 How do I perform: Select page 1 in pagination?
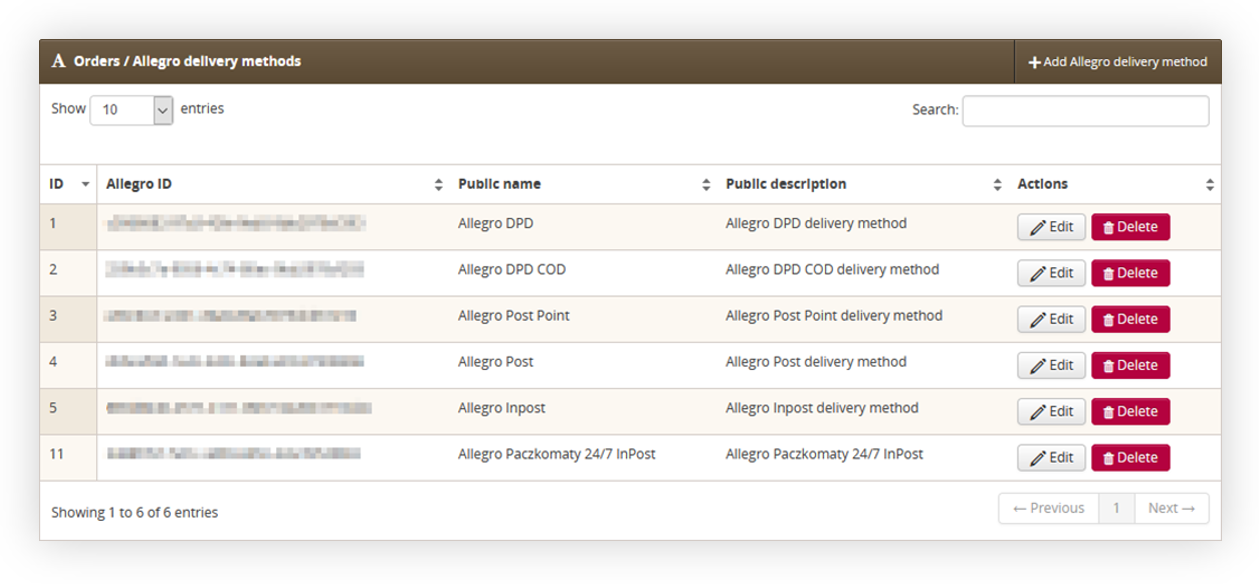click(x=1116, y=508)
